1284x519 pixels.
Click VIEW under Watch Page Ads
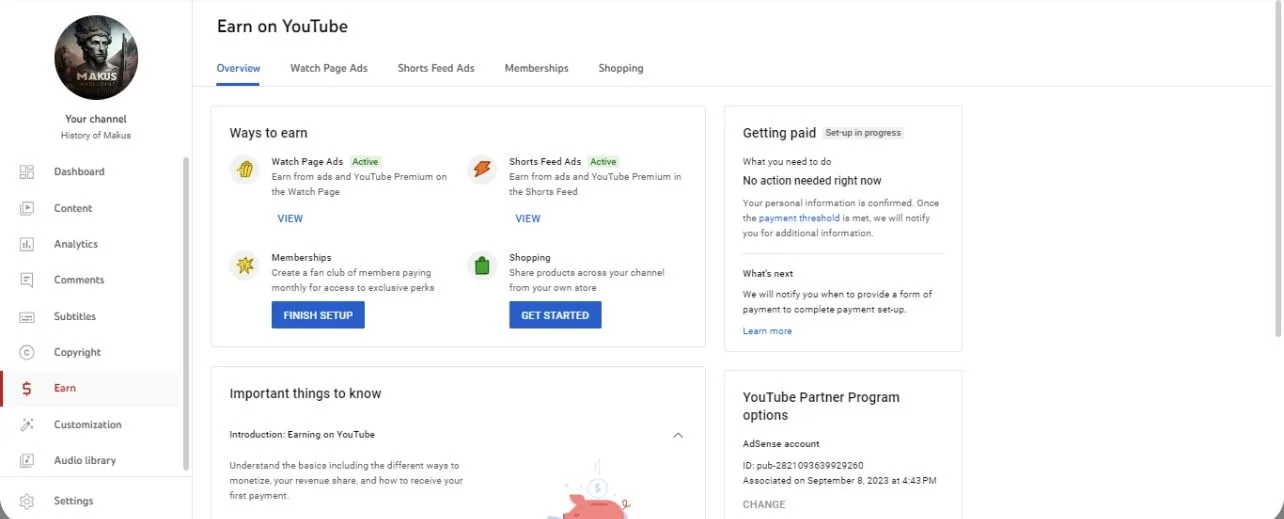coord(290,218)
